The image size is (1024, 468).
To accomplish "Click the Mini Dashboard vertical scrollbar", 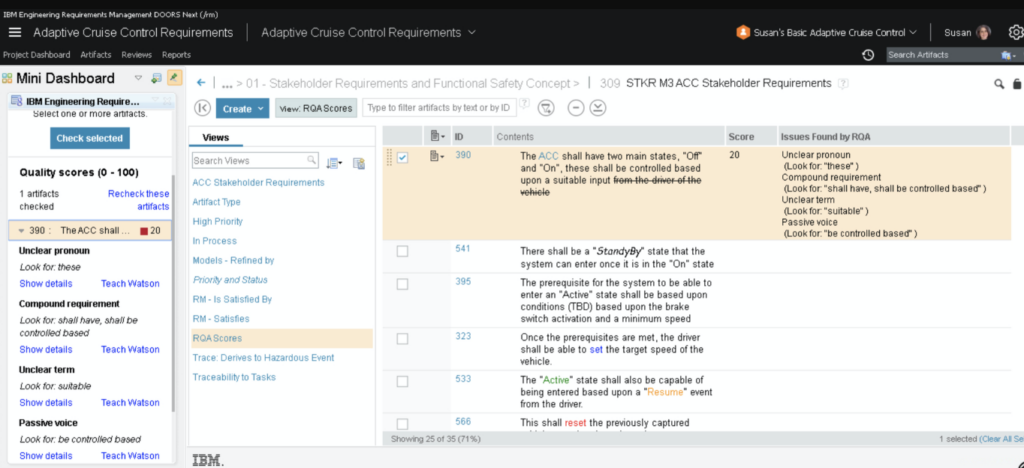I will 172,294.
